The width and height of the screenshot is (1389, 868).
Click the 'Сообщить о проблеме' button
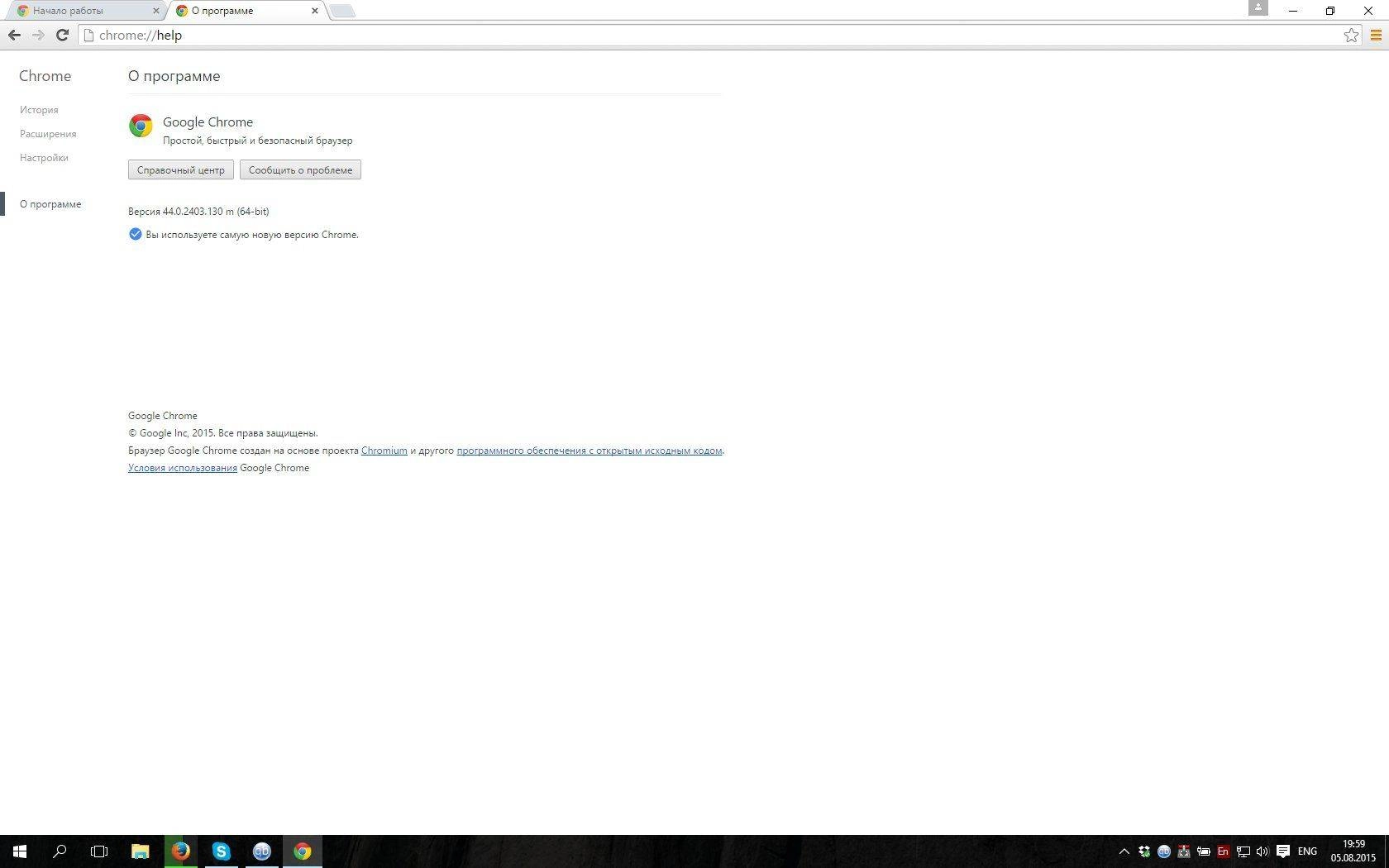click(300, 169)
